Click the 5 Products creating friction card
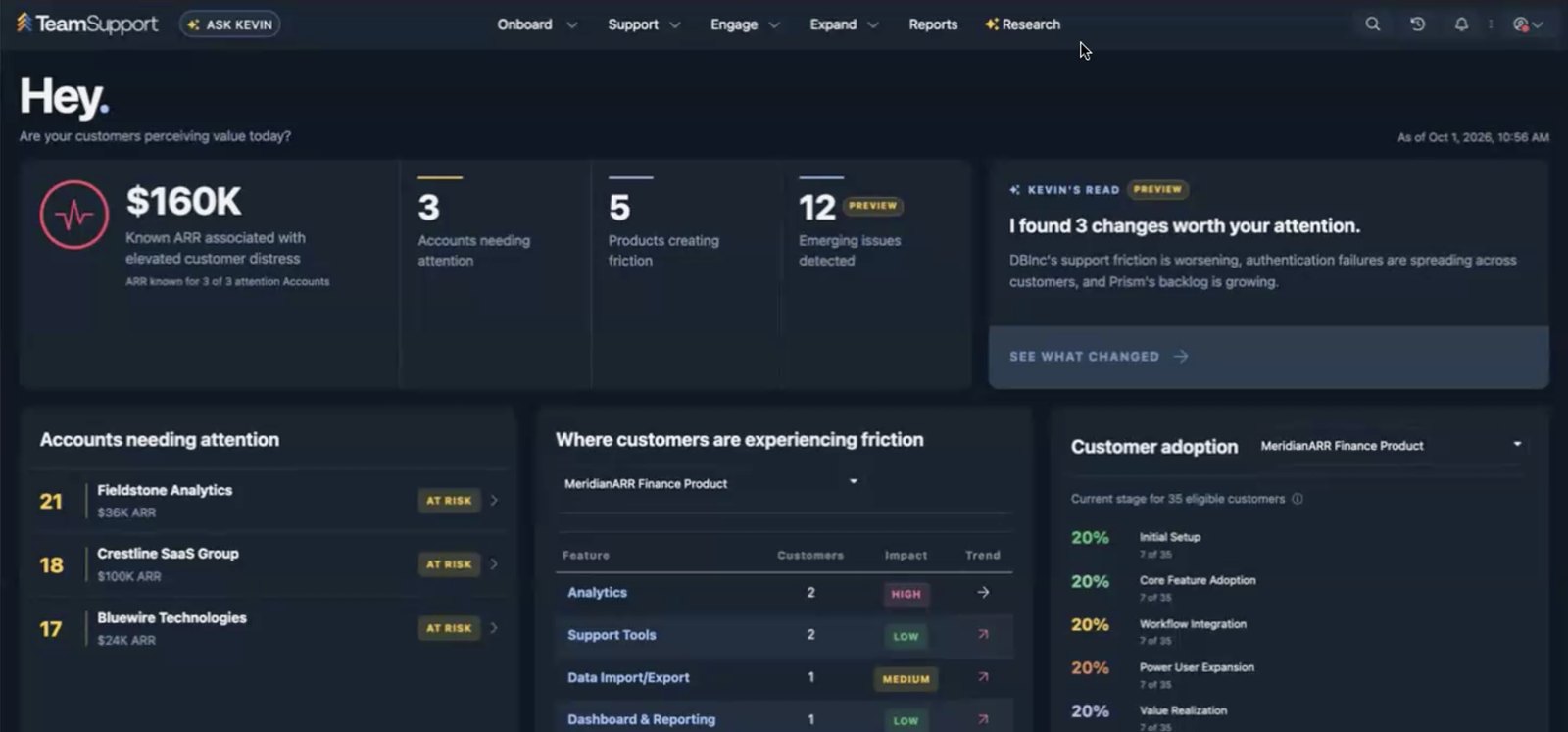1568x732 pixels. click(x=686, y=274)
